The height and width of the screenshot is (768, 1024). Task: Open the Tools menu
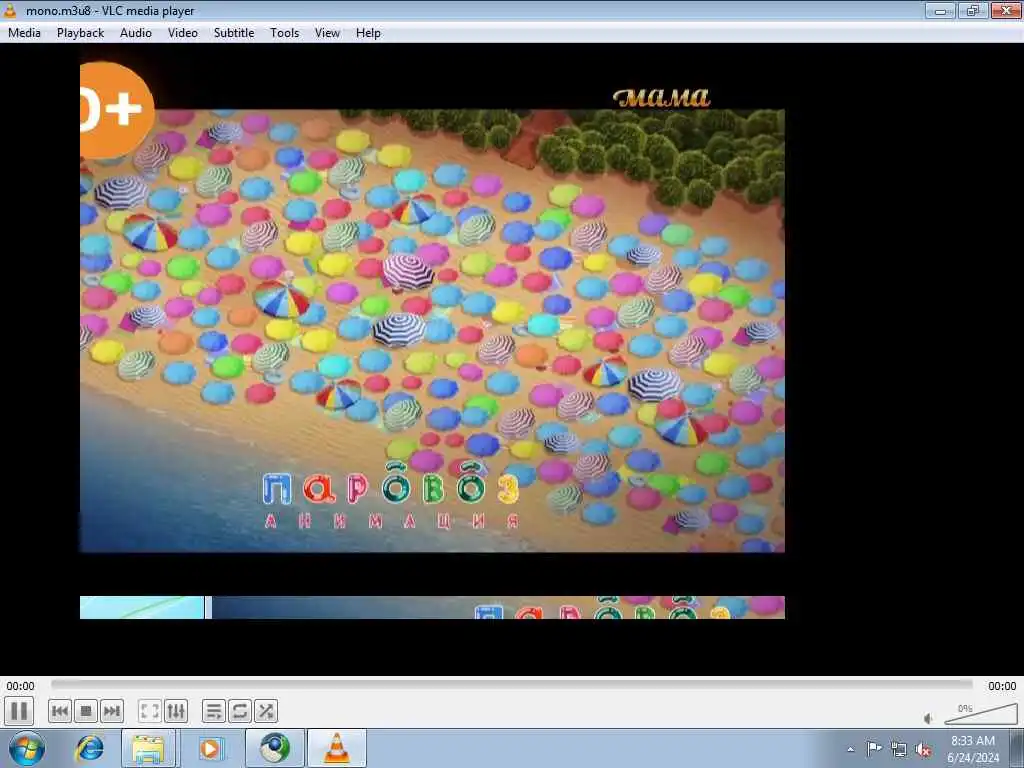pos(285,33)
